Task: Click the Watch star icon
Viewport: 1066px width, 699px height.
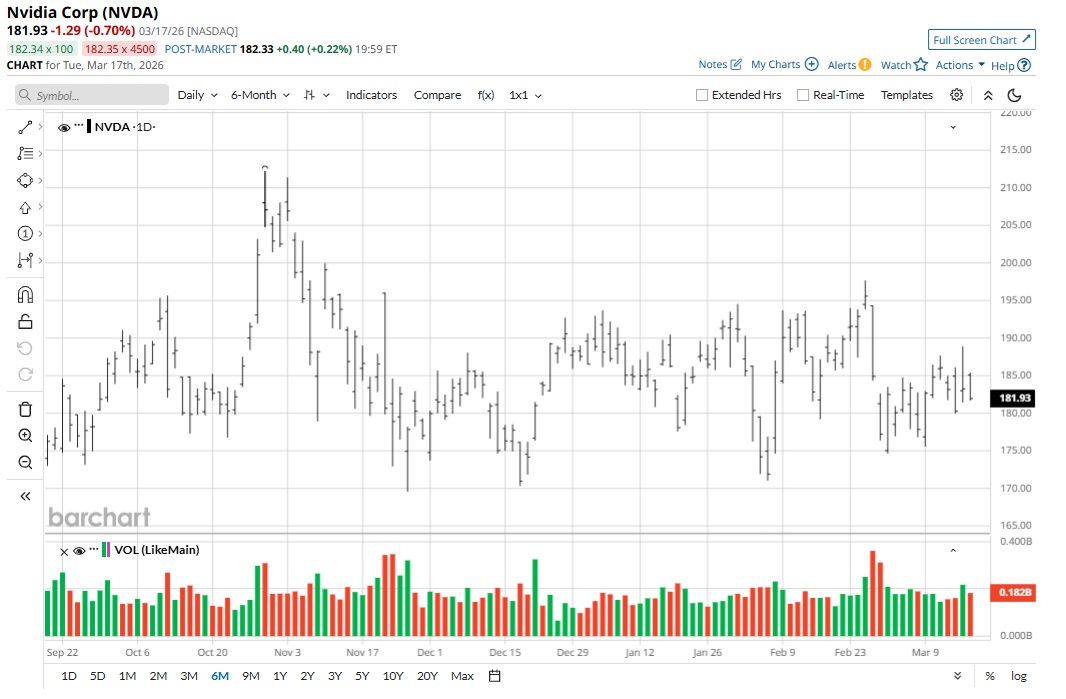Action: click(x=921, y=65)
